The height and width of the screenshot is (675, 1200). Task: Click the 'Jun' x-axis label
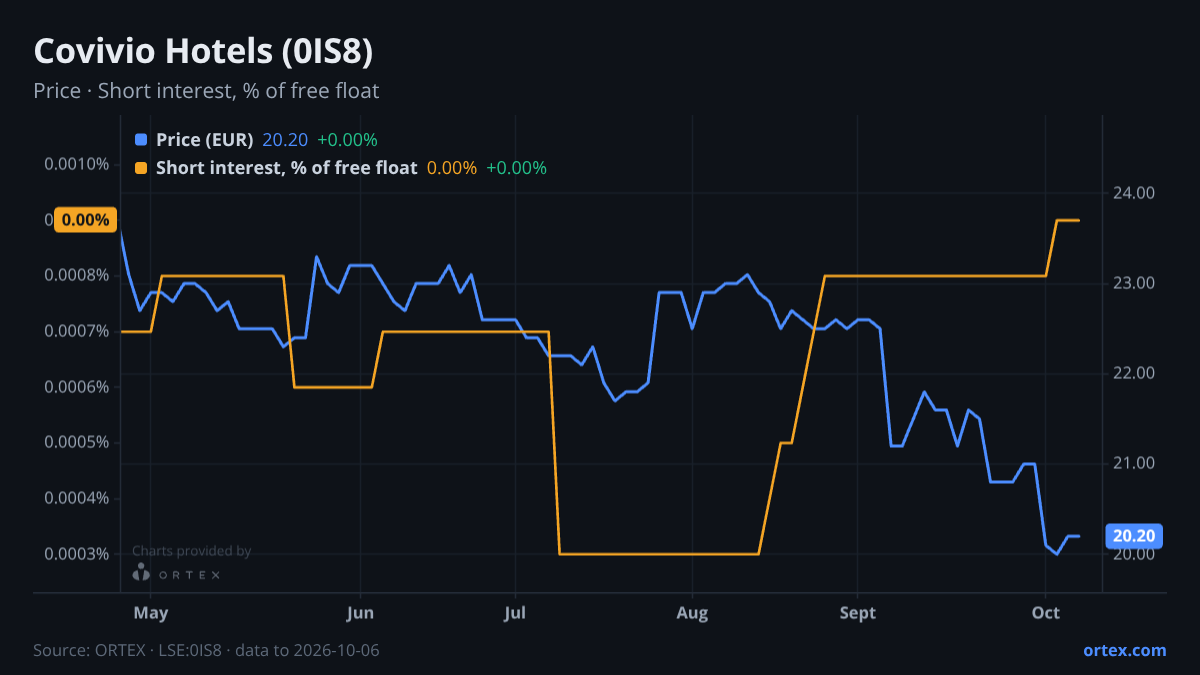coord(359,613)
